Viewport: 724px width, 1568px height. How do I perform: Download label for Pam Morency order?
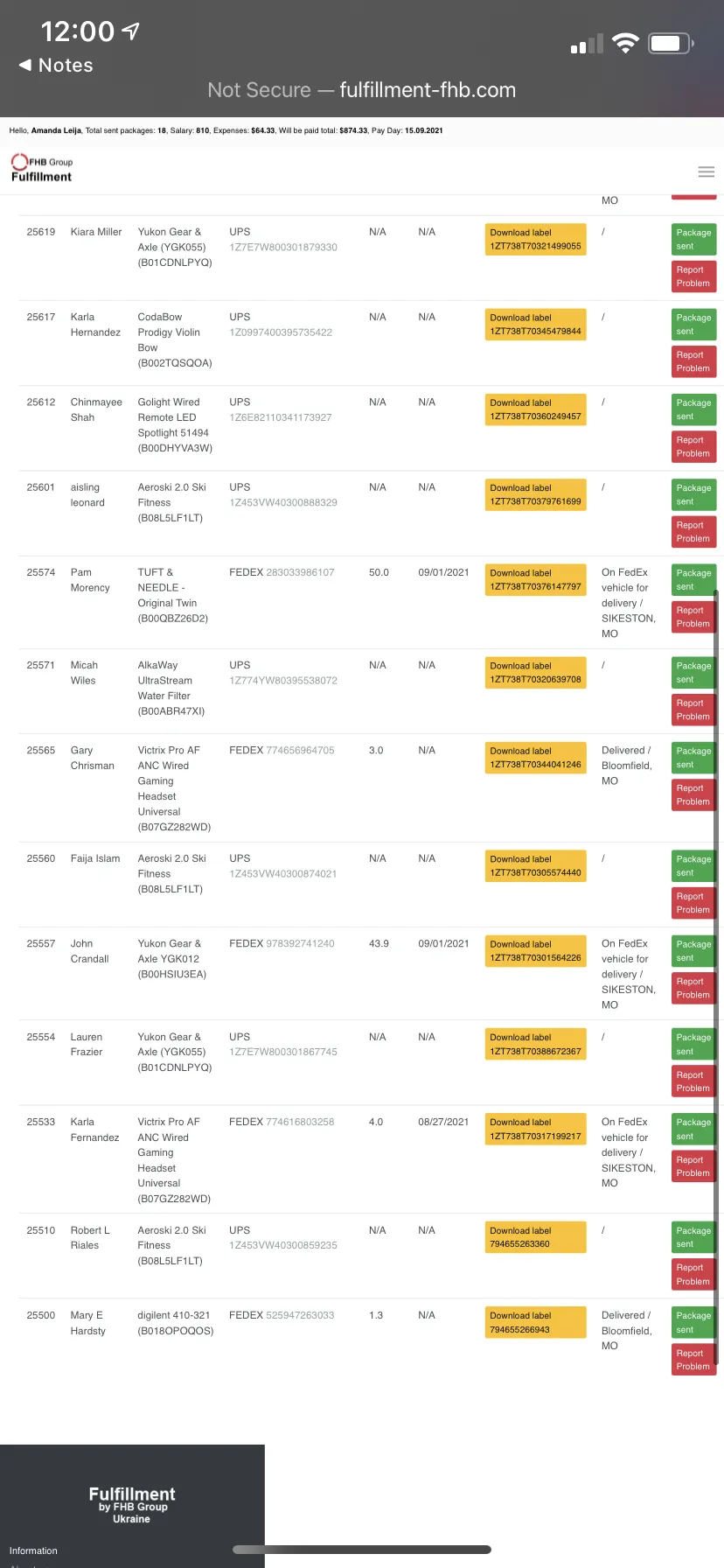pyautogui.click(x=535, y=580)
